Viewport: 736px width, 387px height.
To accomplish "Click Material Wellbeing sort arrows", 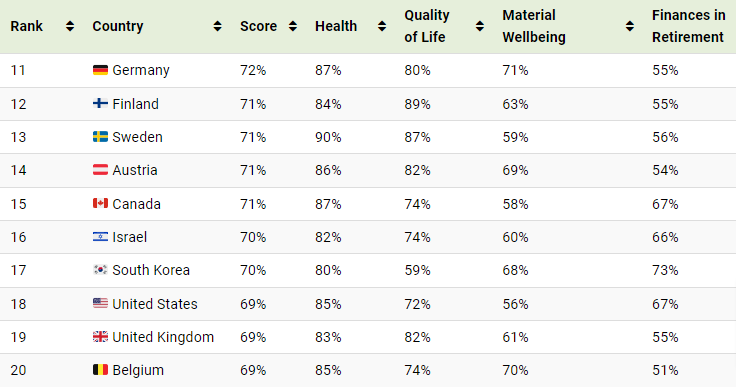I will coord(630,26).
